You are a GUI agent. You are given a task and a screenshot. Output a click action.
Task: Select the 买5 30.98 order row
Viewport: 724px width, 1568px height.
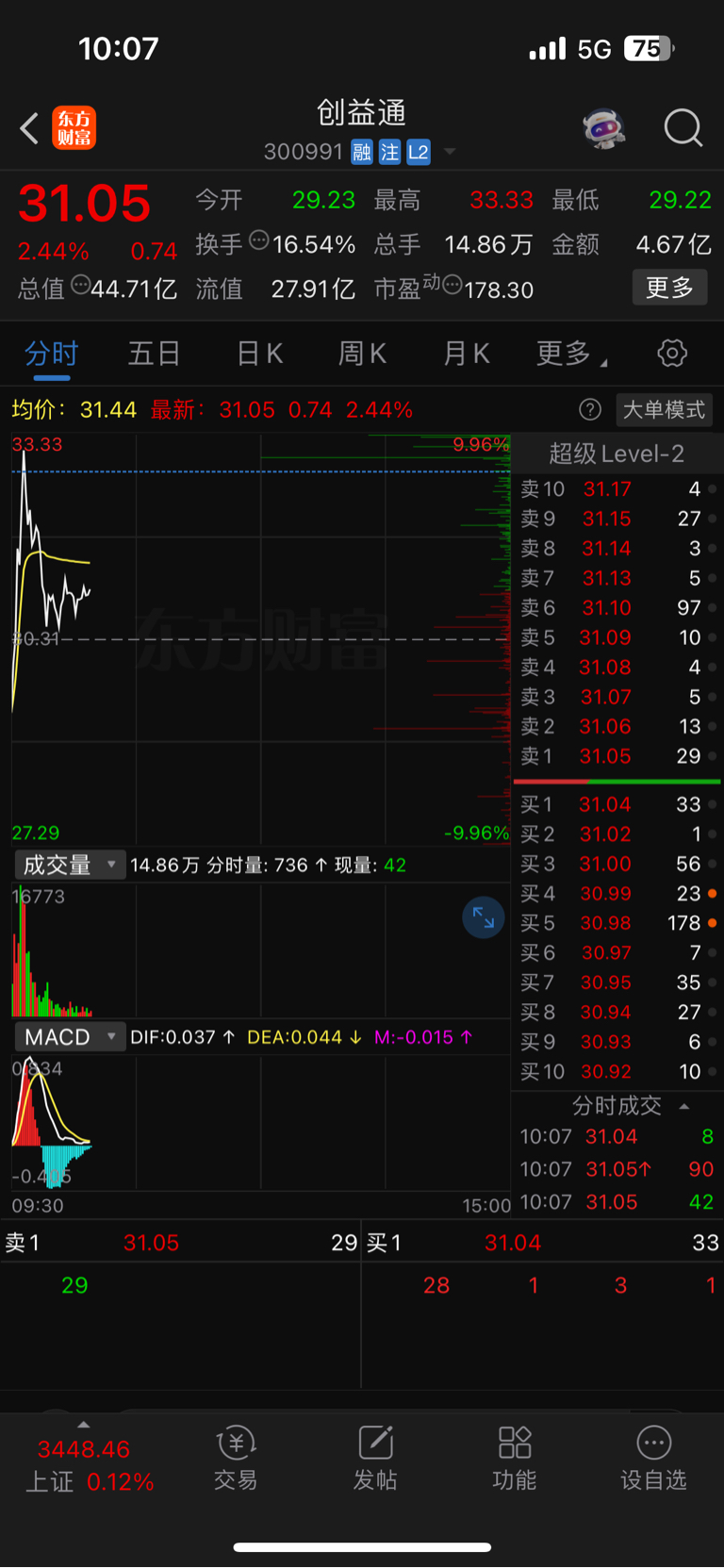618,923
